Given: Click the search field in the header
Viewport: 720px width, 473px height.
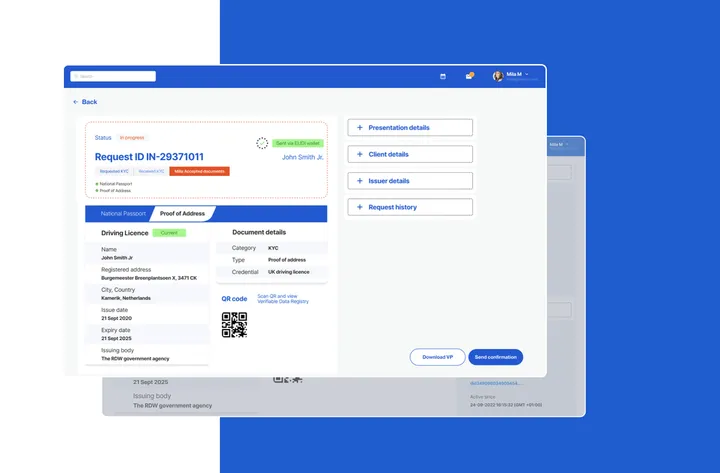Looking at the screenshot, I should click(x=113, y=76).
